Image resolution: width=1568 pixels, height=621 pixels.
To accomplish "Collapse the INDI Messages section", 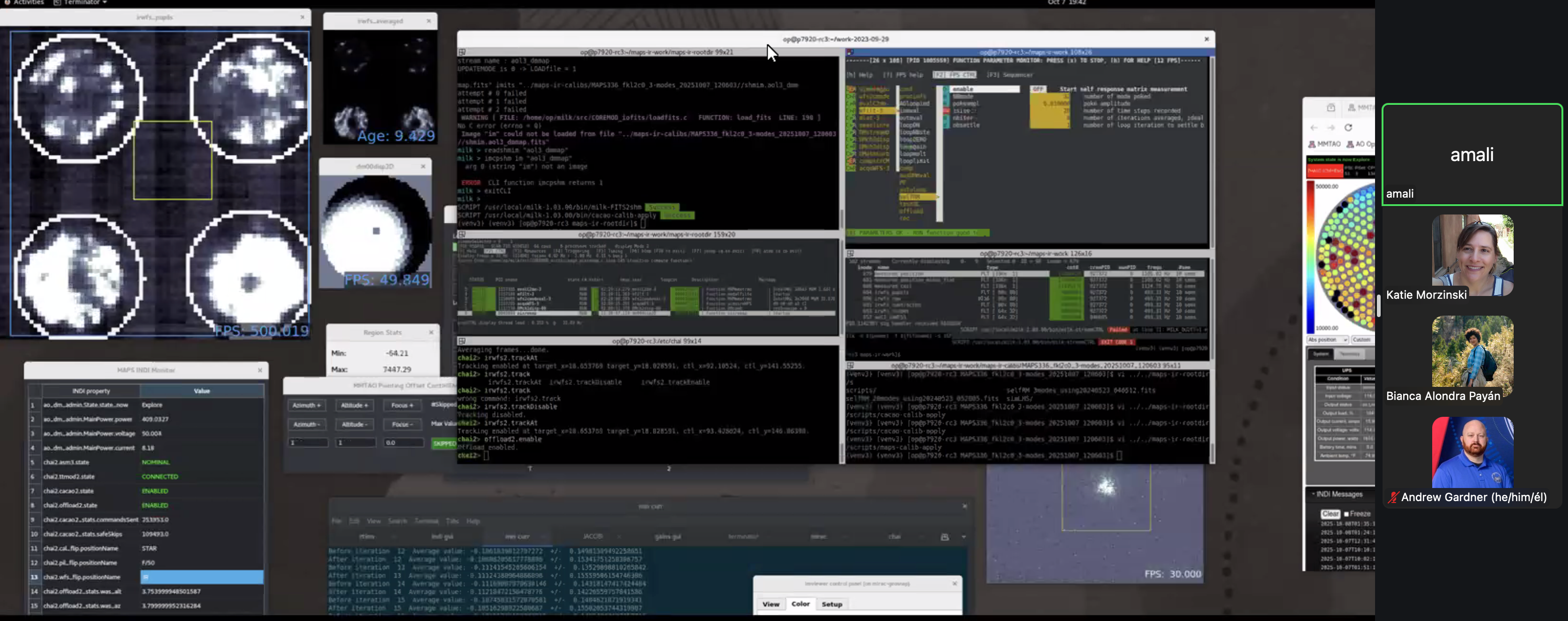I will point(1313,494).
